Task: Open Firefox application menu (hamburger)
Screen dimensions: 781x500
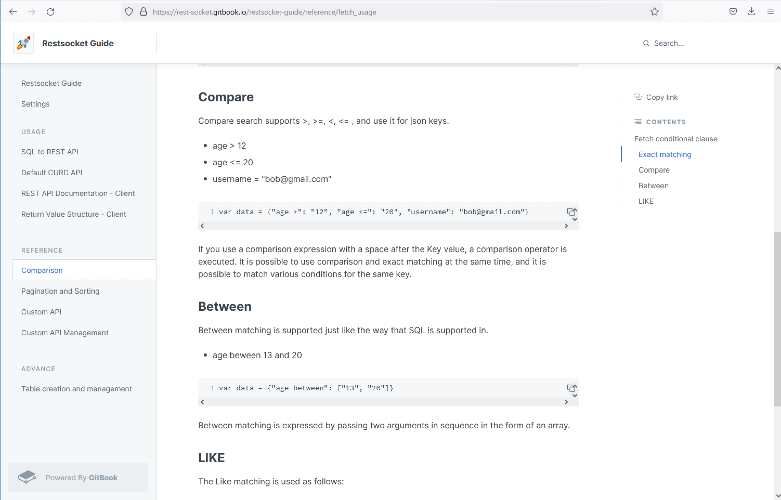Action: (x=769, y=12)
